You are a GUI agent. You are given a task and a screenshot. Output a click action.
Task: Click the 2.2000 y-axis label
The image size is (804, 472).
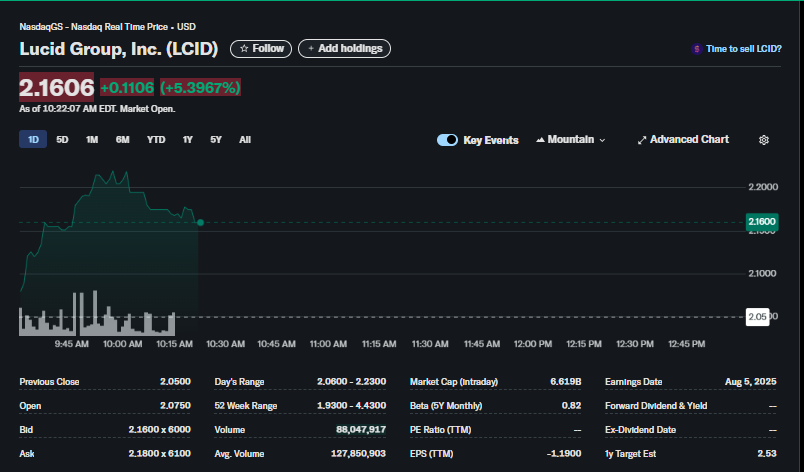click(x=763, y=187)
